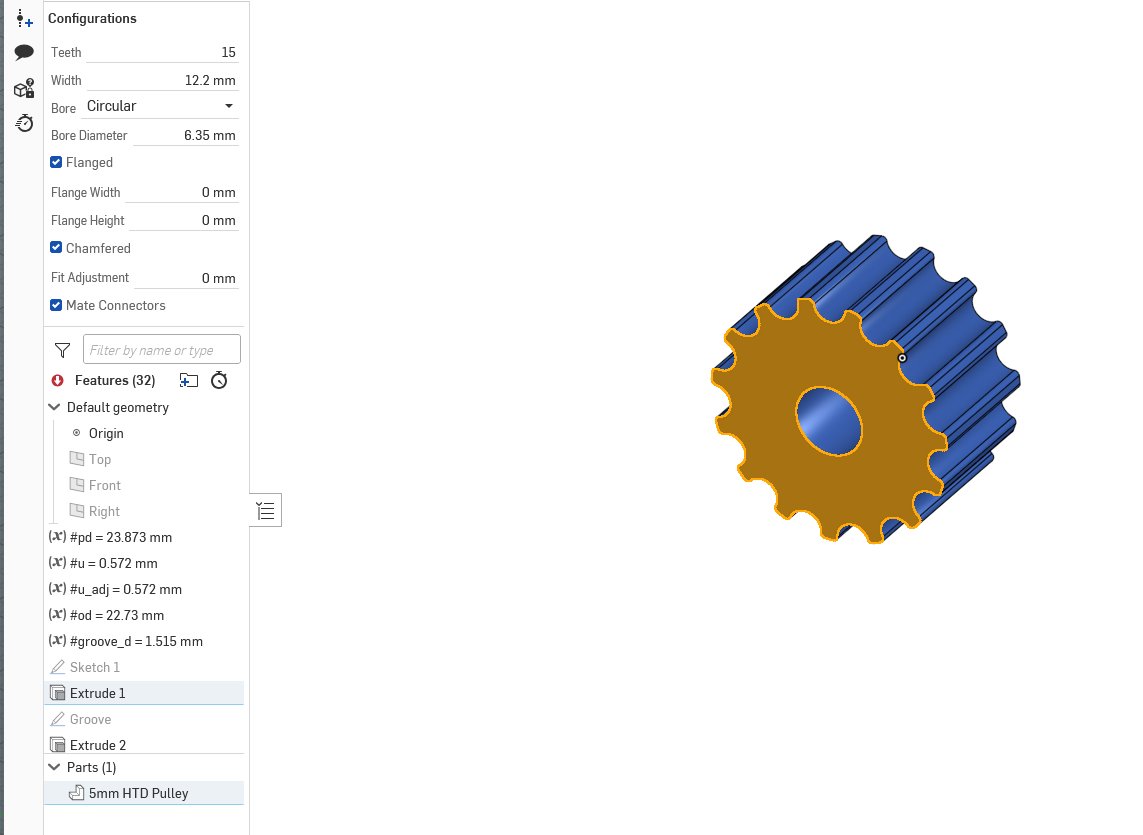
Task: Select the '#groove_d = 1.515 mm' variable
Action: pos(136,641)
